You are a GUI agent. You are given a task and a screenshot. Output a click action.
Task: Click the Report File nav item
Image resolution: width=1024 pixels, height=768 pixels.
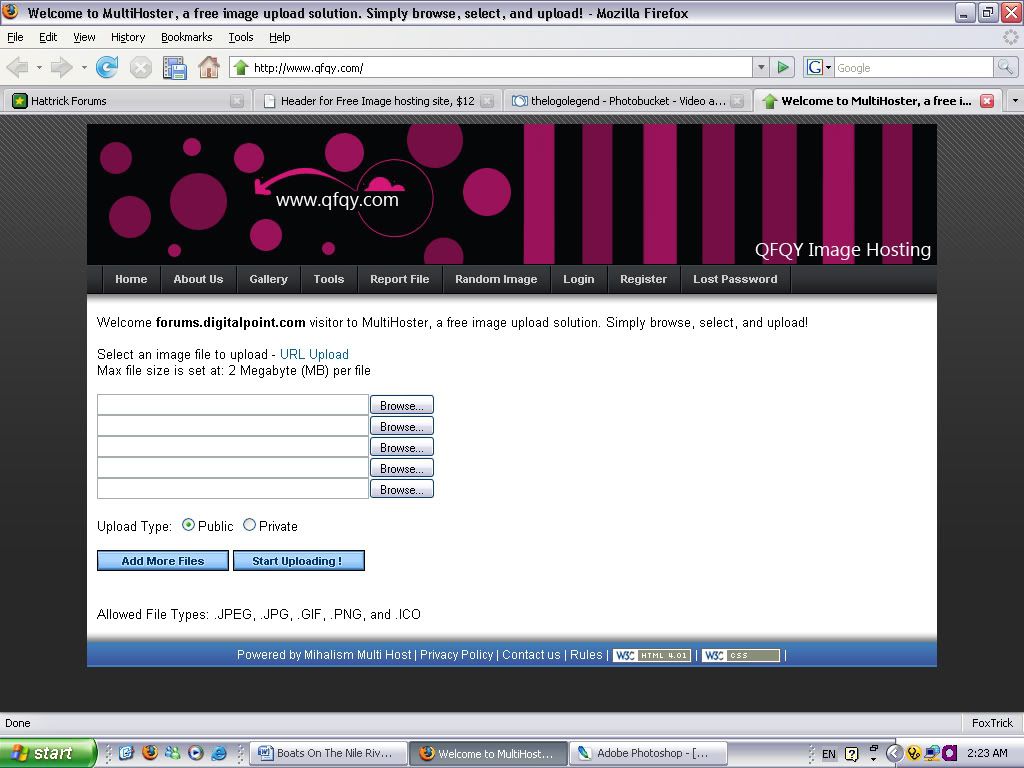(400, 280)
